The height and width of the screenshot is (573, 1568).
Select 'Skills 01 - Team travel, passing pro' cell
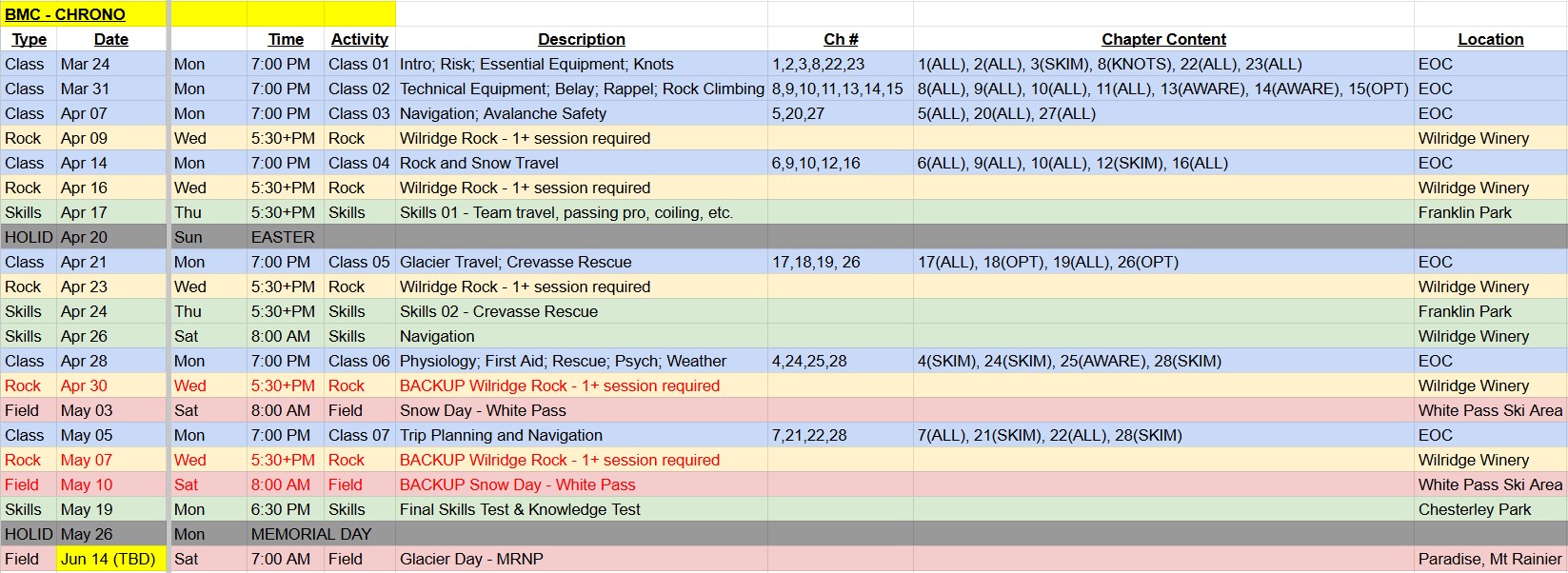point(582,212)
